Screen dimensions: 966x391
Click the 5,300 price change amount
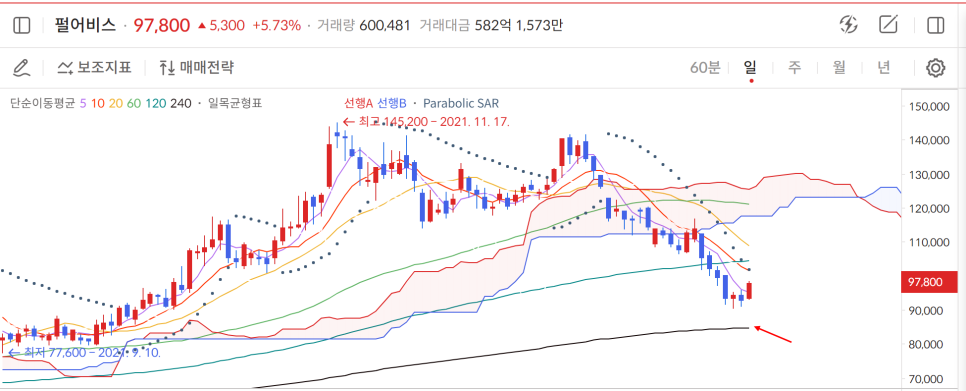(x=227, y=25)
